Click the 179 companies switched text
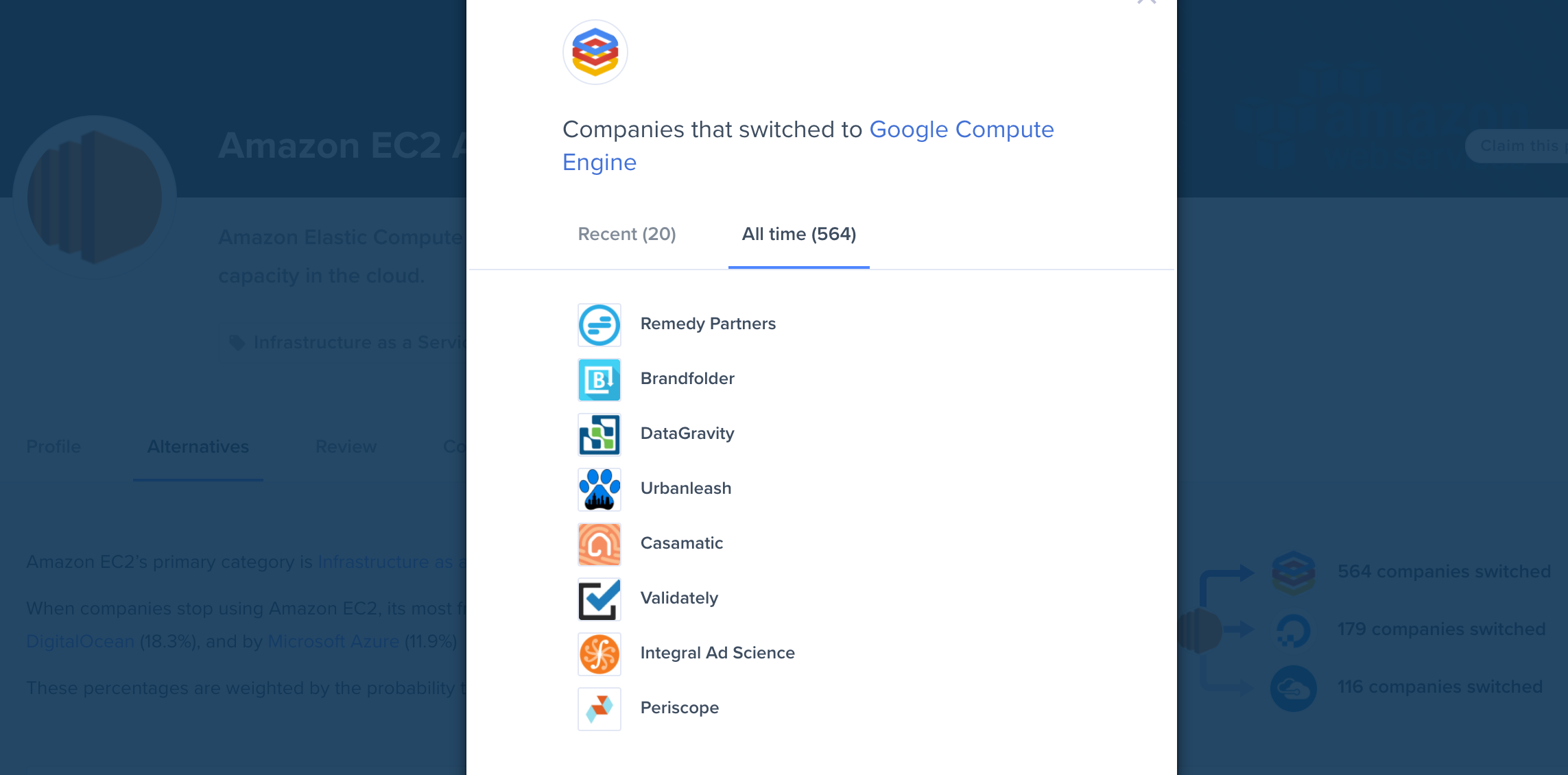This screenshot has height=775, width=1568. pos(1441,629)
